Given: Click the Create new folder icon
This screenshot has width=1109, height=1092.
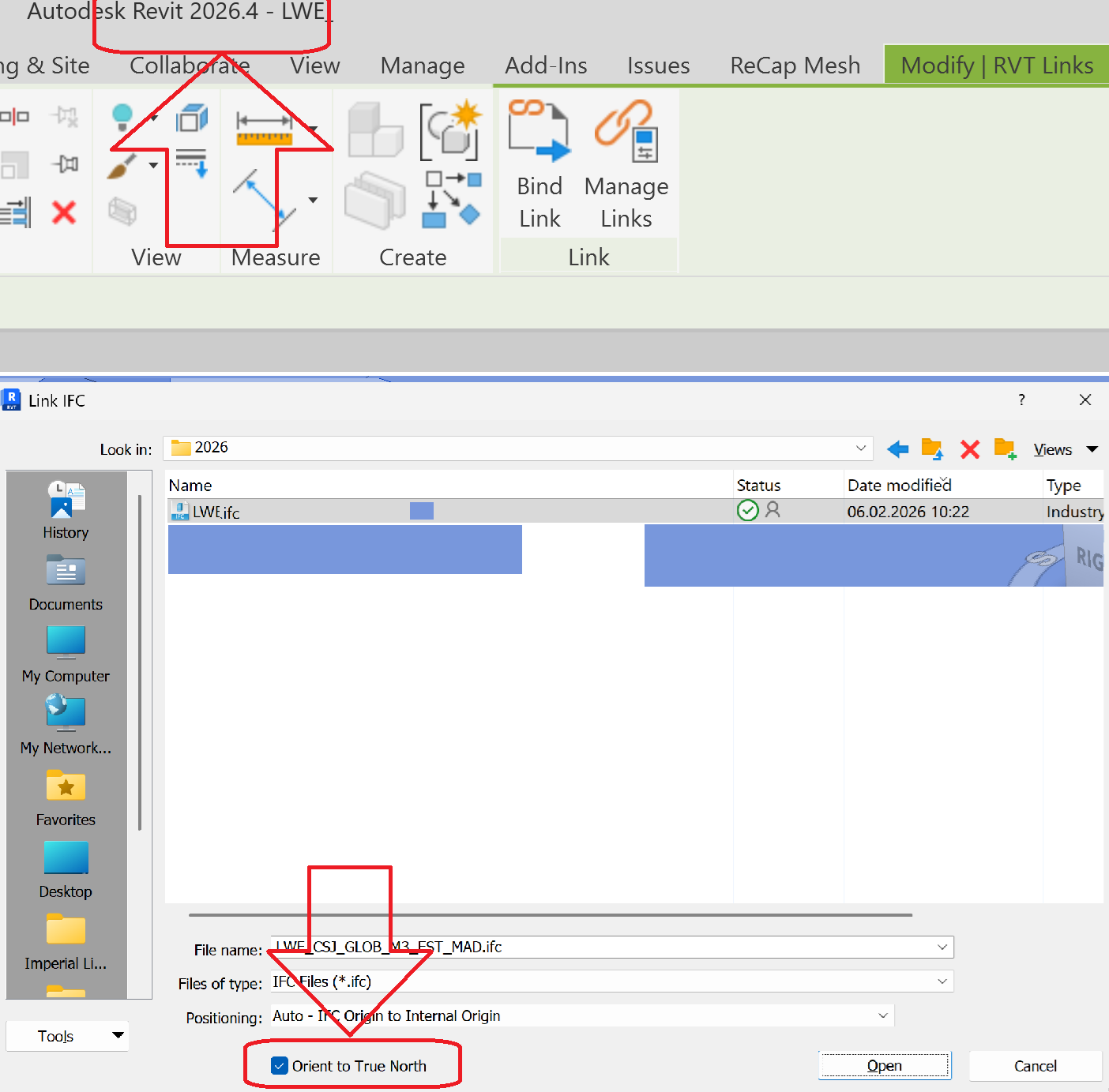Looking at the screenshot, I should [1005, 449].
